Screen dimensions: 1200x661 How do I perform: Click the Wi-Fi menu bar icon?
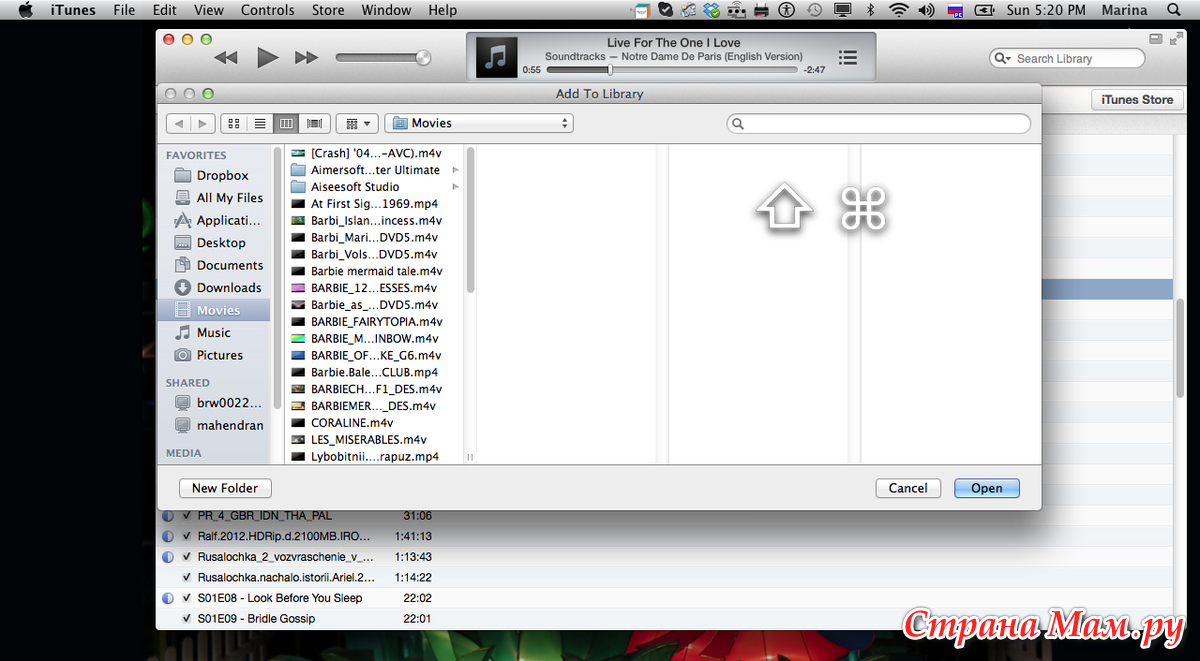point(898,10)
